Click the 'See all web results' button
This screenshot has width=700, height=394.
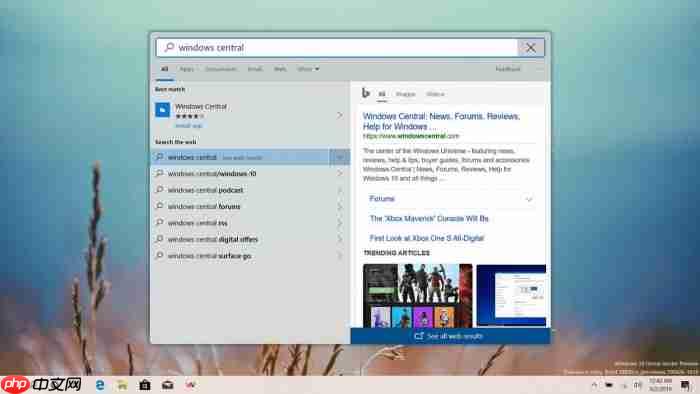point(450,336)
